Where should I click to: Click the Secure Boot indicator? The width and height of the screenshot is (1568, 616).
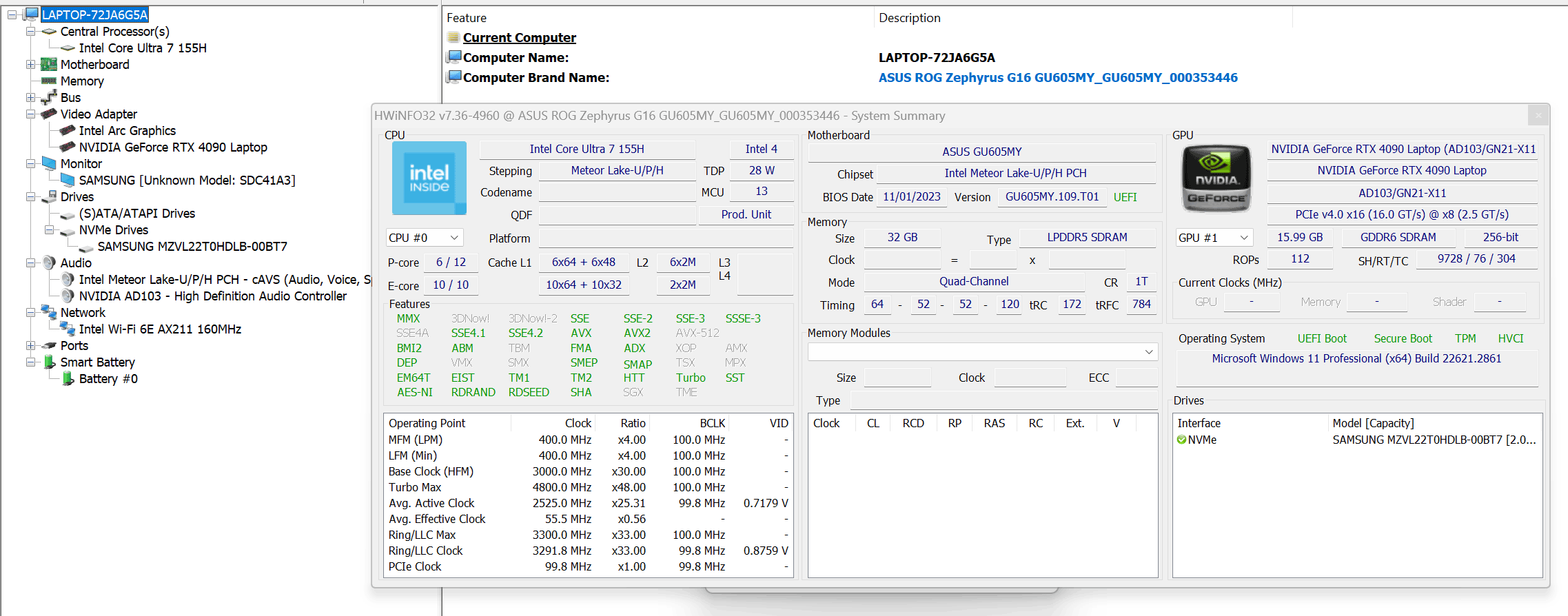coord(1403,338)
